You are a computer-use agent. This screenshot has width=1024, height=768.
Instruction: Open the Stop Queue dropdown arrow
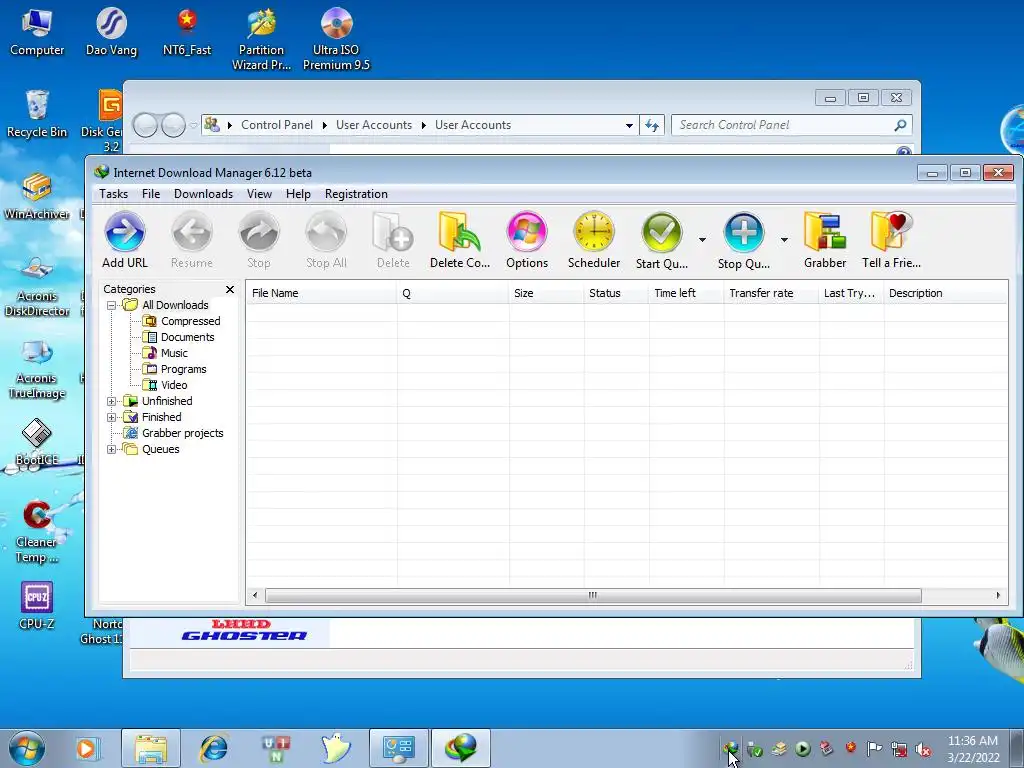pos(784,240)
